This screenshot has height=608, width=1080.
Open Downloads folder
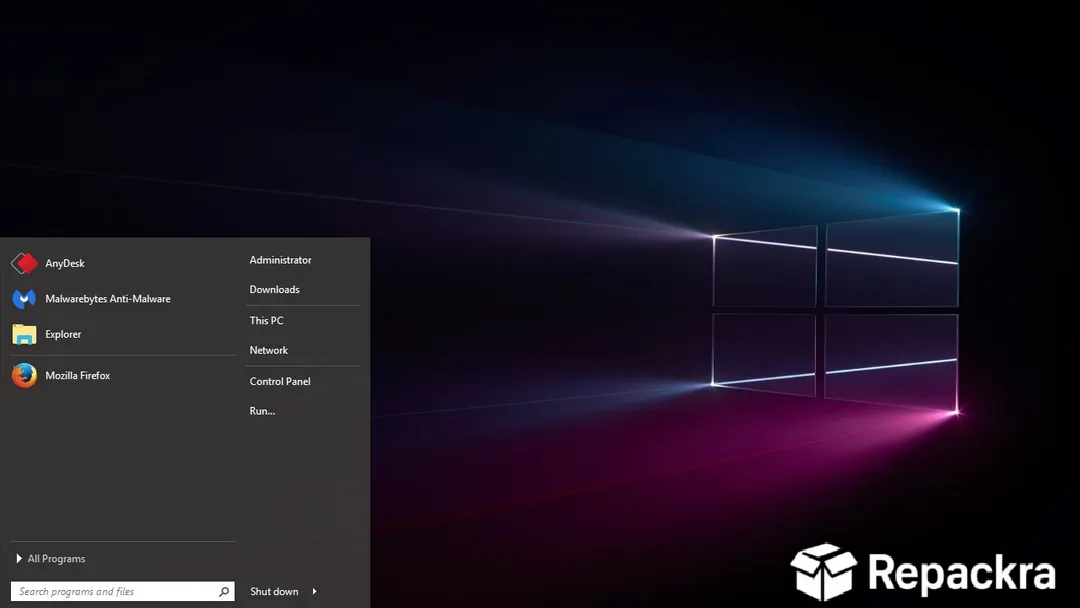click(x=274, y=289)
